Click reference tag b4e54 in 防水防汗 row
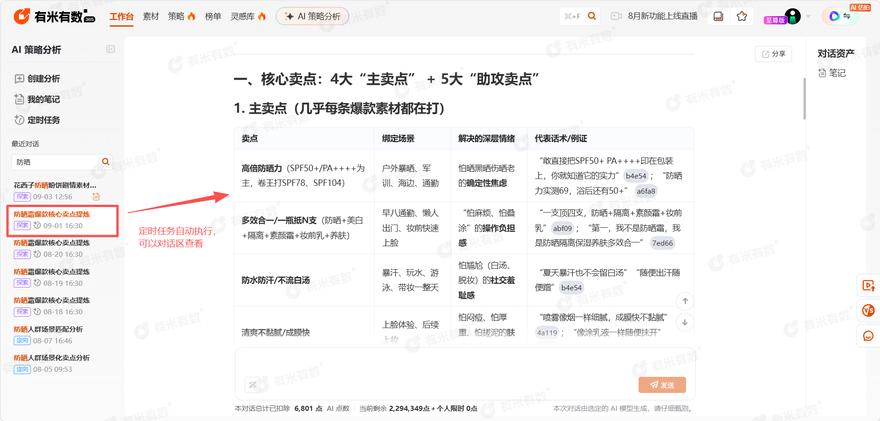The image size is (880, 421). 571,287
